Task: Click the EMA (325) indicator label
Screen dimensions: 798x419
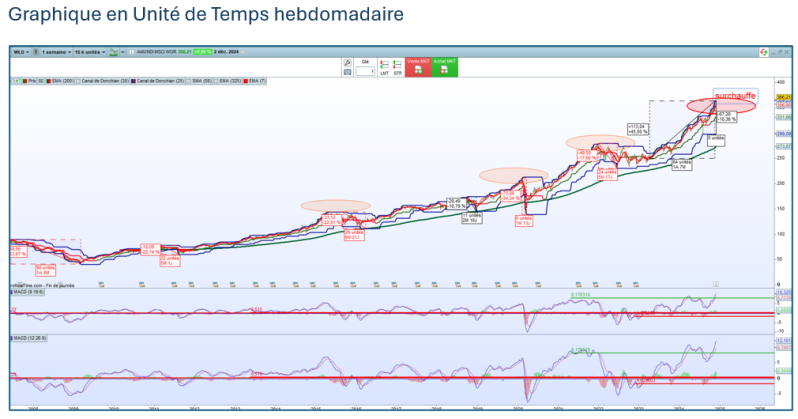Action: pyautogui.click(x=227, y=81)
